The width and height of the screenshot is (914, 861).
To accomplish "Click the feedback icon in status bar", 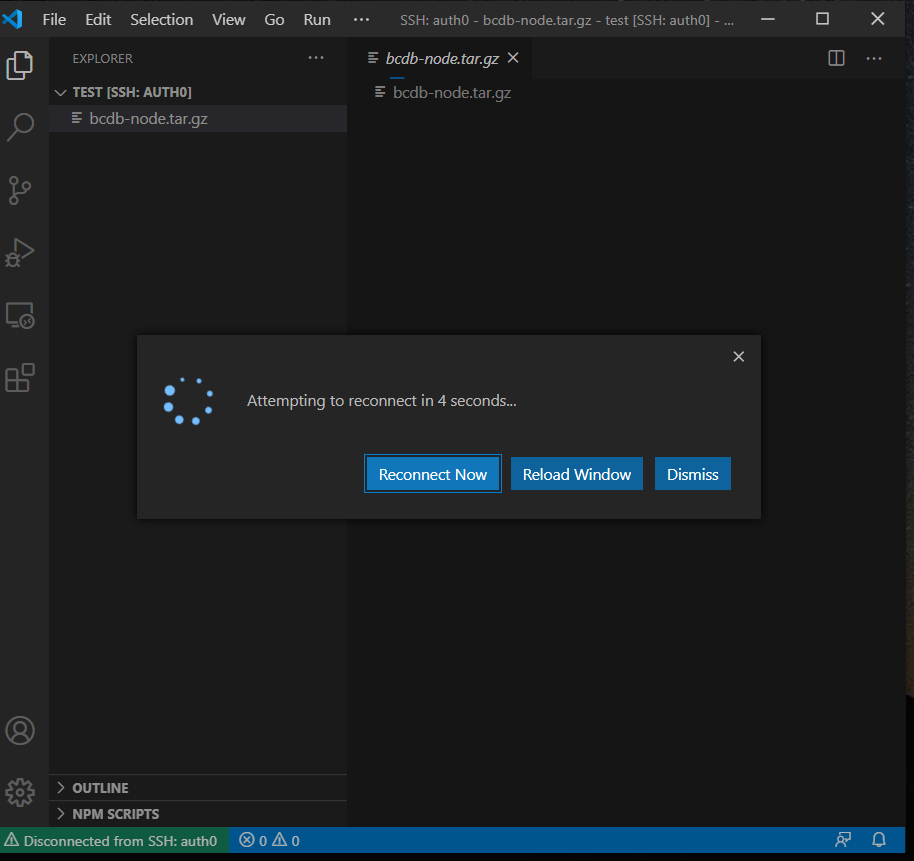I will (x=843, y=840).
